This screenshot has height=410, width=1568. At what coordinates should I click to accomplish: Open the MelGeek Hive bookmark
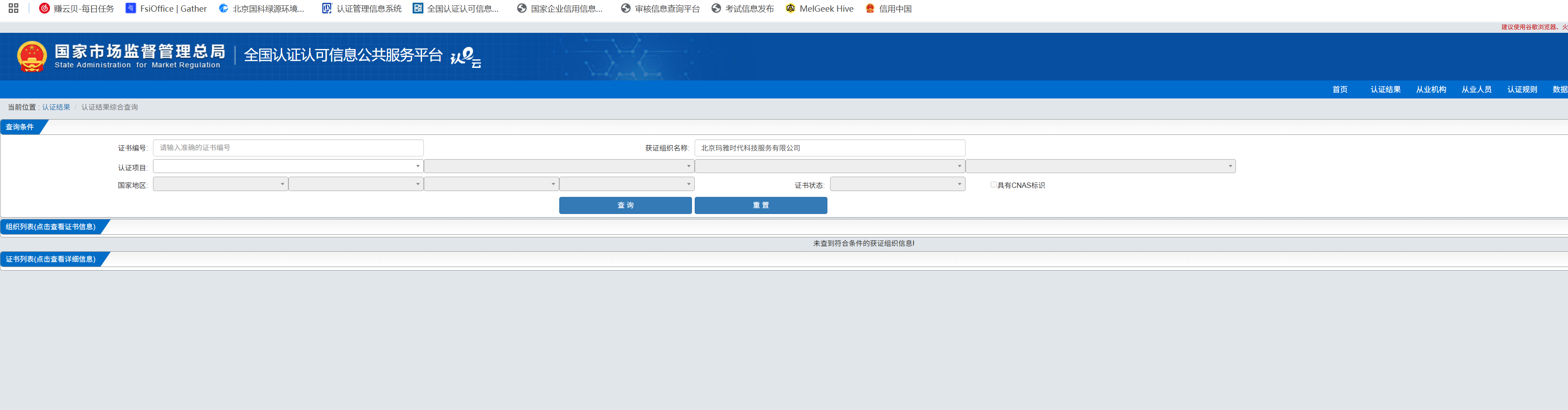(819, 9)
